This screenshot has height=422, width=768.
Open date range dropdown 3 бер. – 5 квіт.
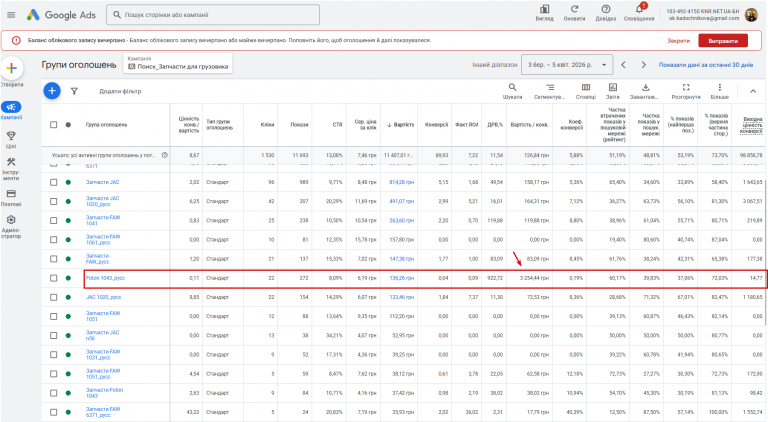[x=566, y=64]
